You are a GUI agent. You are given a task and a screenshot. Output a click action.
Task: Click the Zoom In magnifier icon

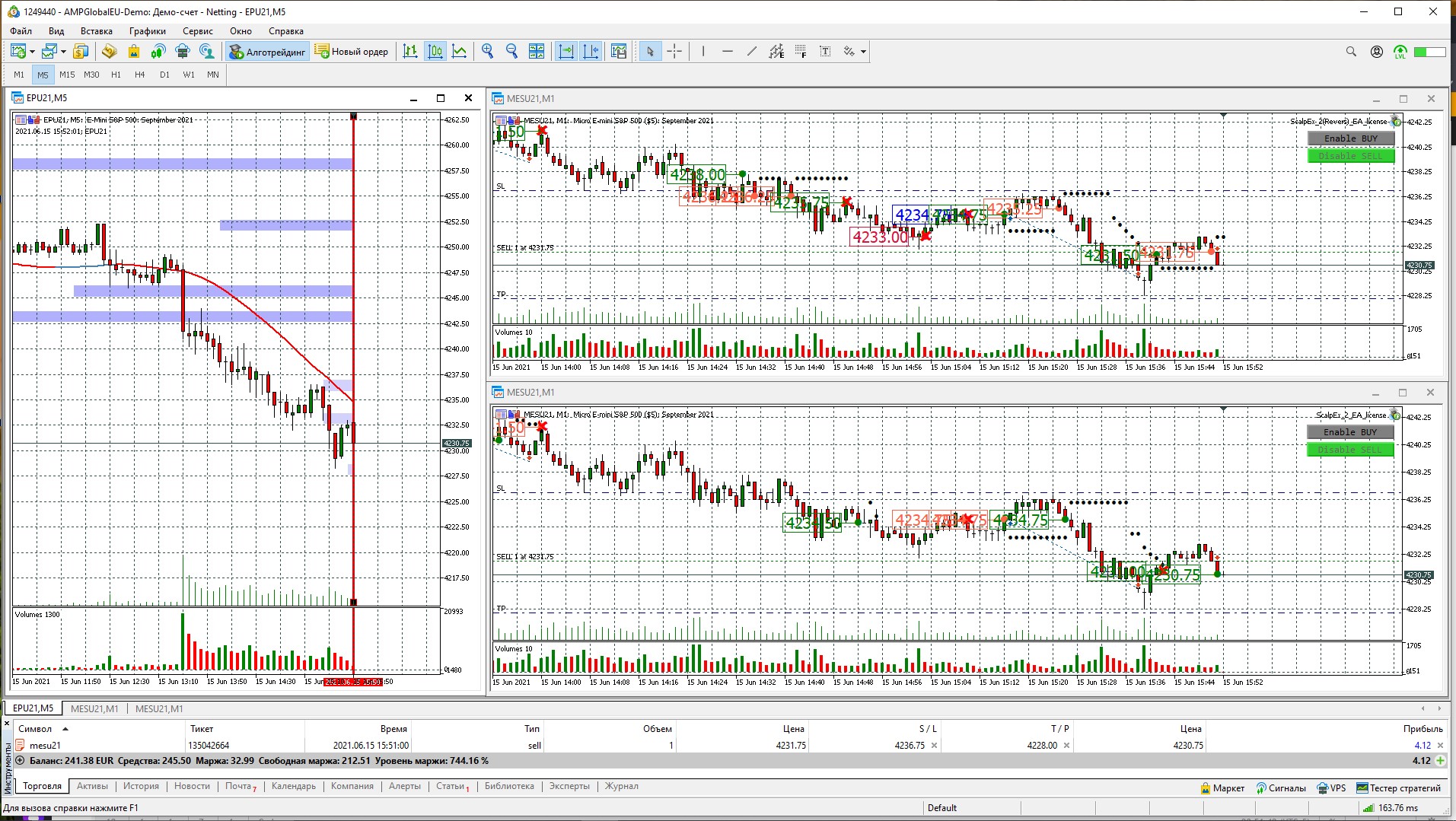[488, 51]
